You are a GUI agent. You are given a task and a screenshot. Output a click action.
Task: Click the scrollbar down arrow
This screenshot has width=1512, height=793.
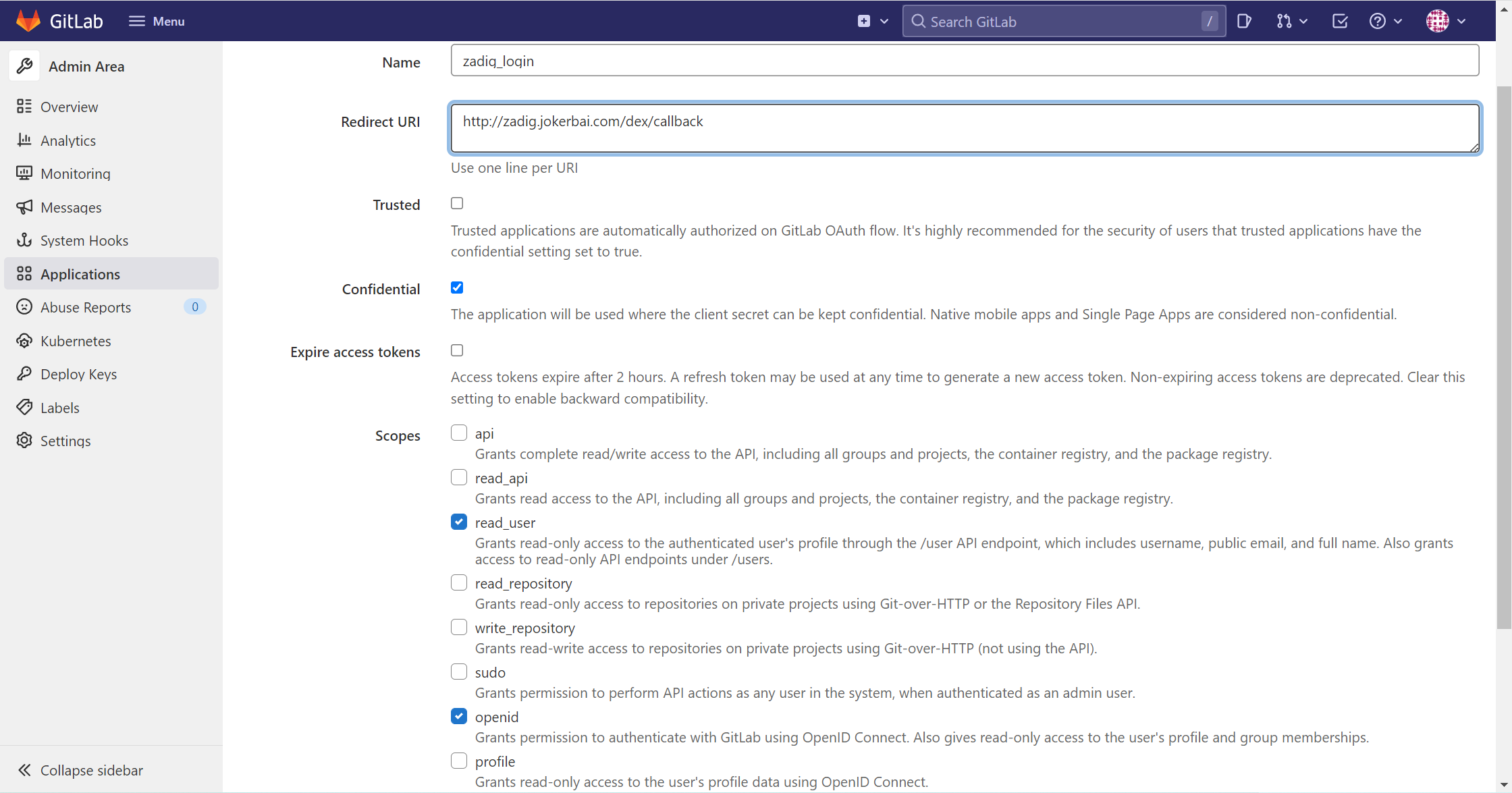(1504, 785)
